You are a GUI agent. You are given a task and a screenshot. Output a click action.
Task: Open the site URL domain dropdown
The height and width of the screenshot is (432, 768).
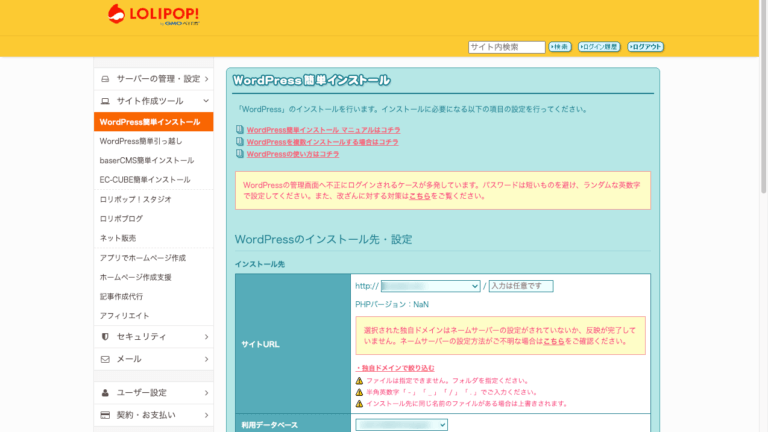431,286
